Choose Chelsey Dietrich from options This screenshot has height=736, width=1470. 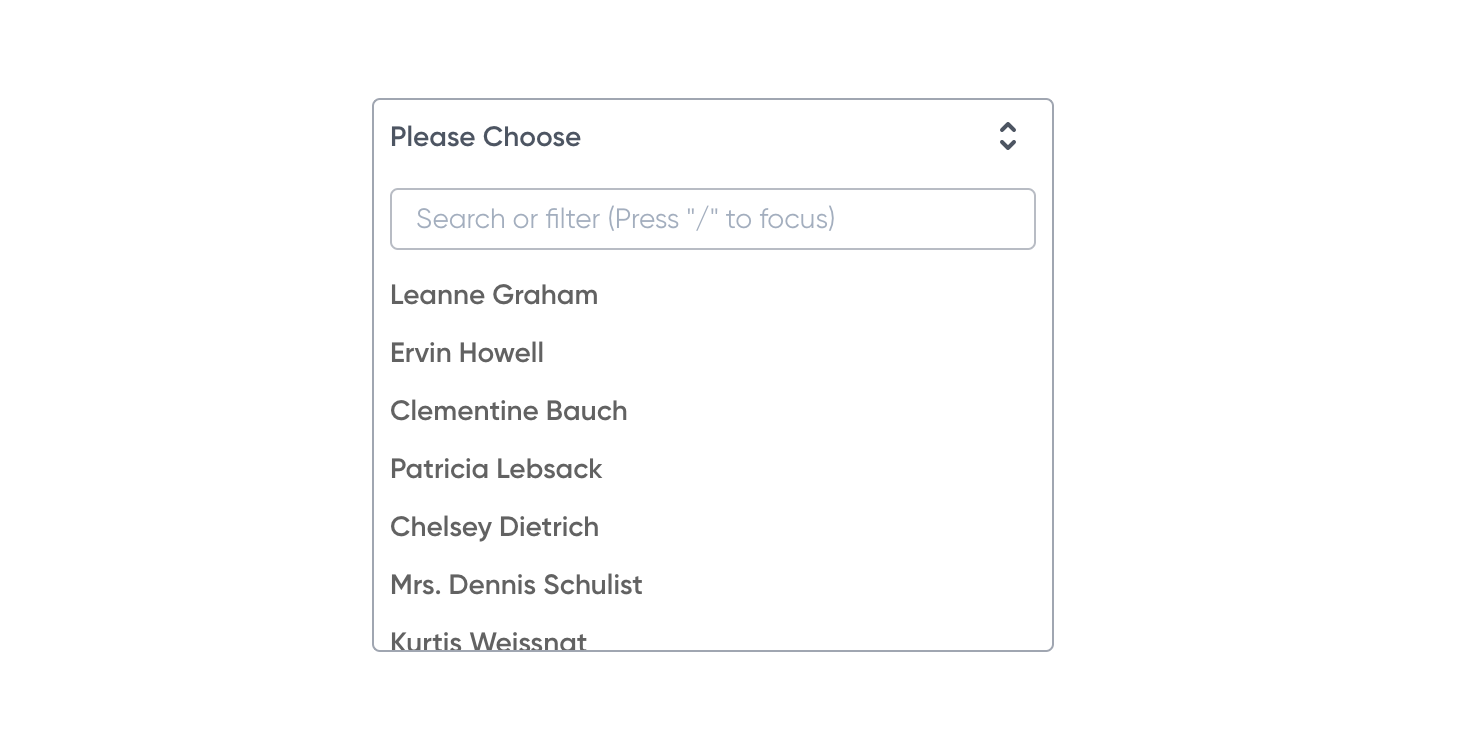[494, 527]
